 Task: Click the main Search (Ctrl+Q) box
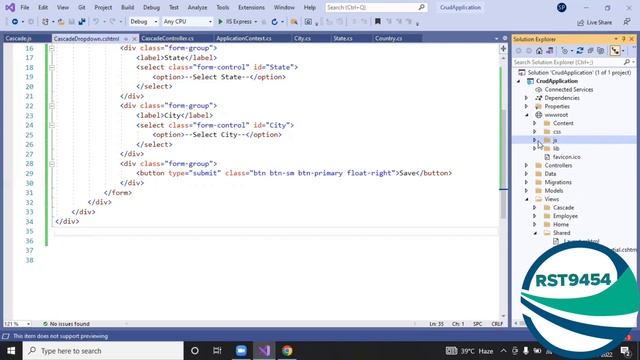(376, 7)
